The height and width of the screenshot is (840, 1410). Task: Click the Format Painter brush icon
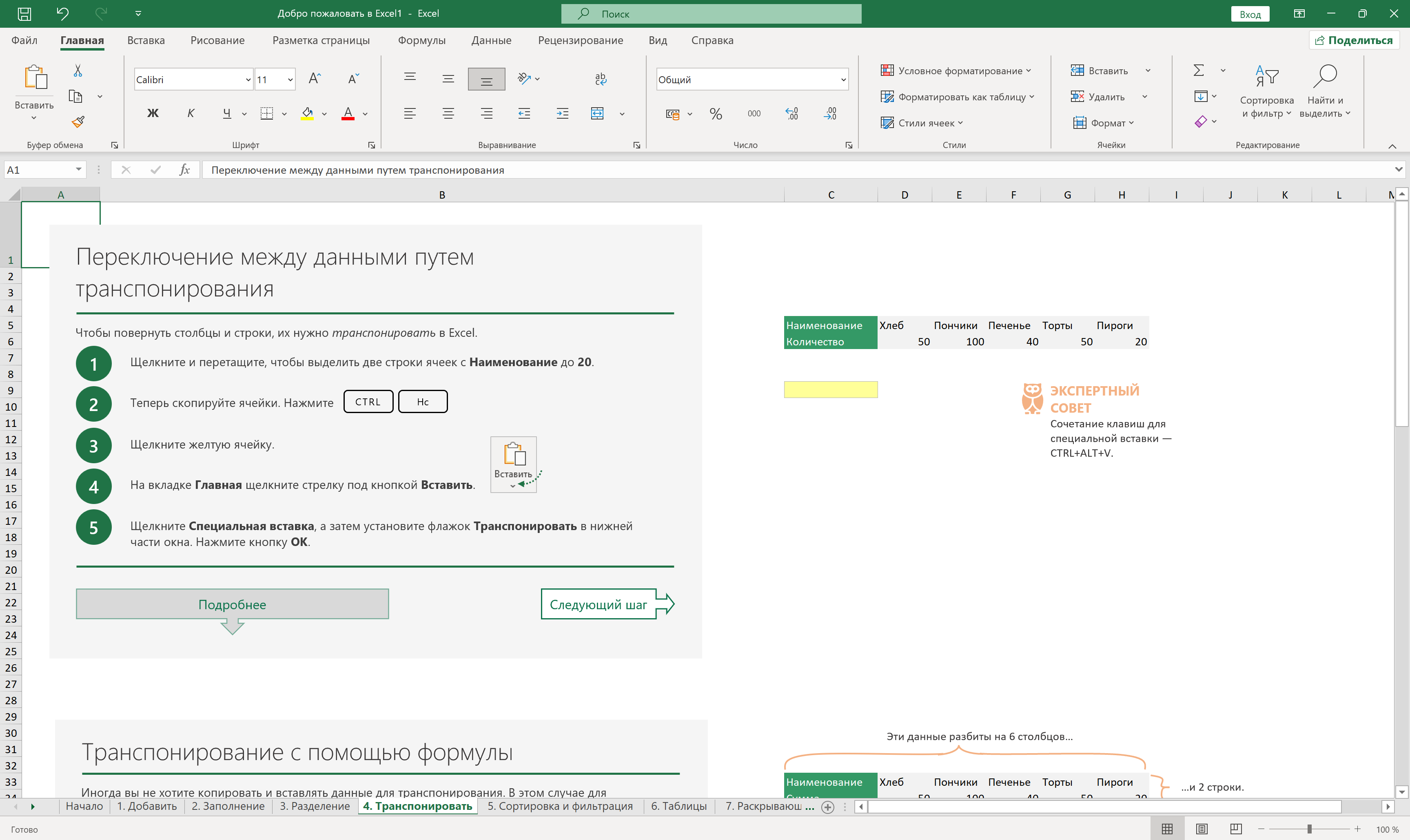click(78, 122)
